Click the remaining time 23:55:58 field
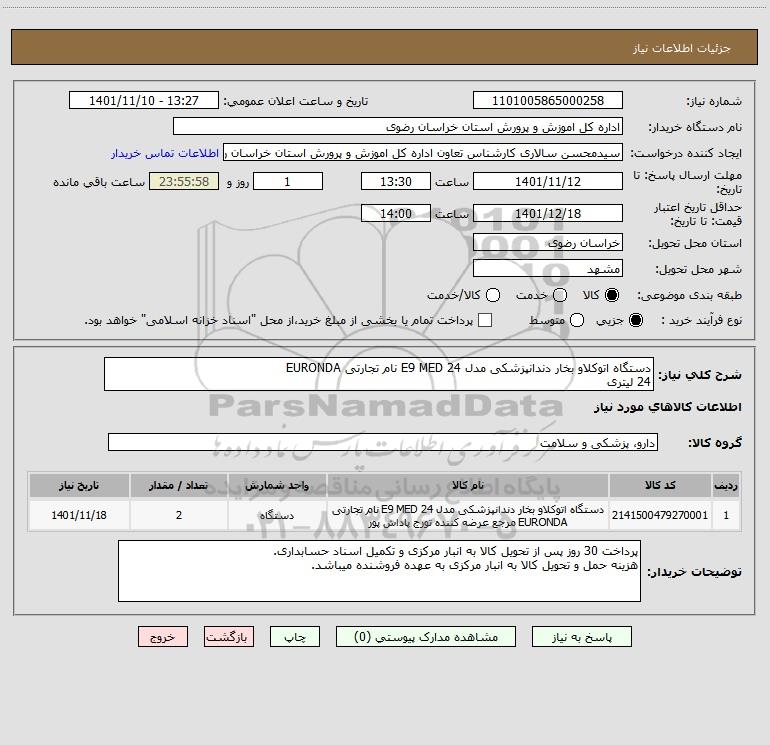The image size is (770, 745). (x=184, y=181)
